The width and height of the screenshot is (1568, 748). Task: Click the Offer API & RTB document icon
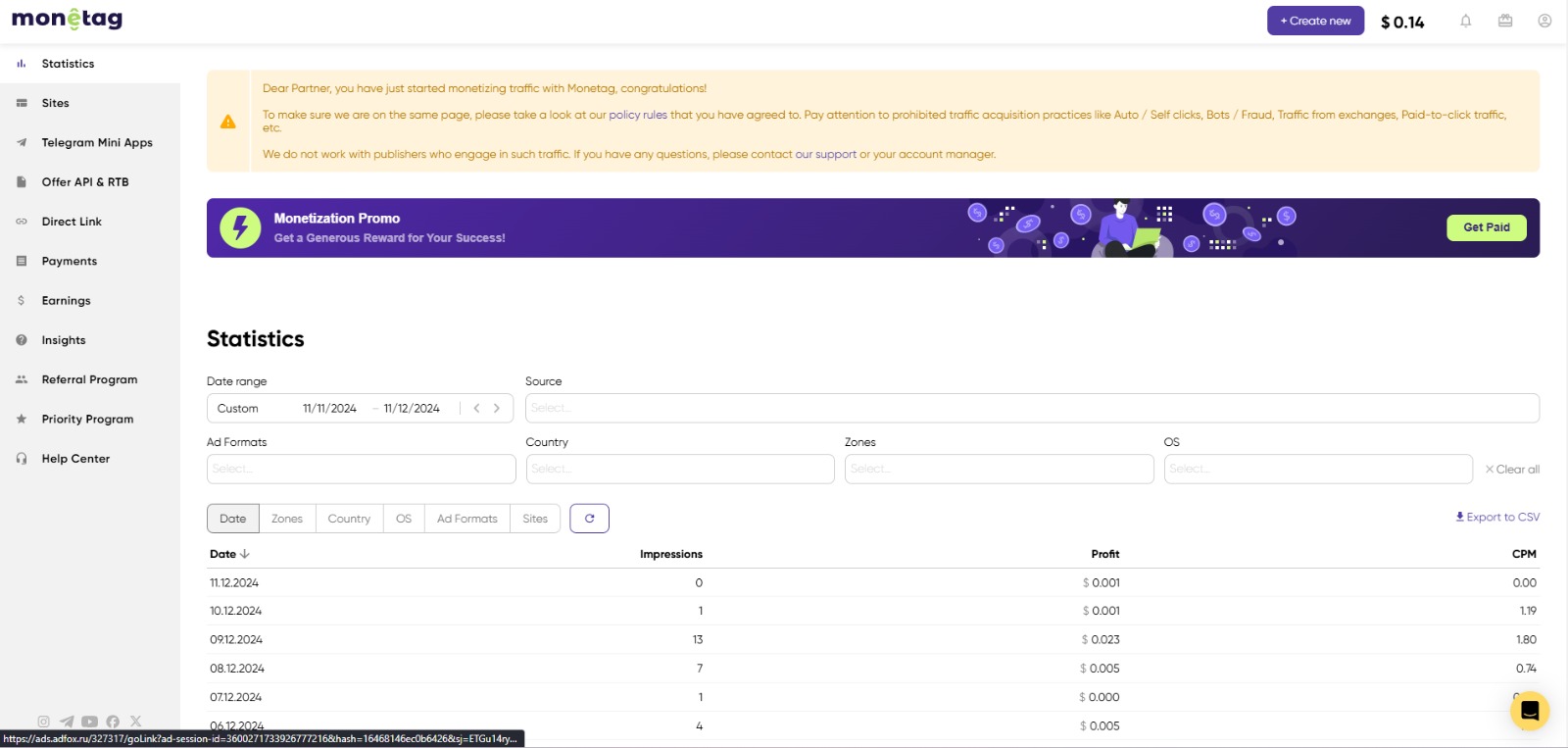(22, 182)
